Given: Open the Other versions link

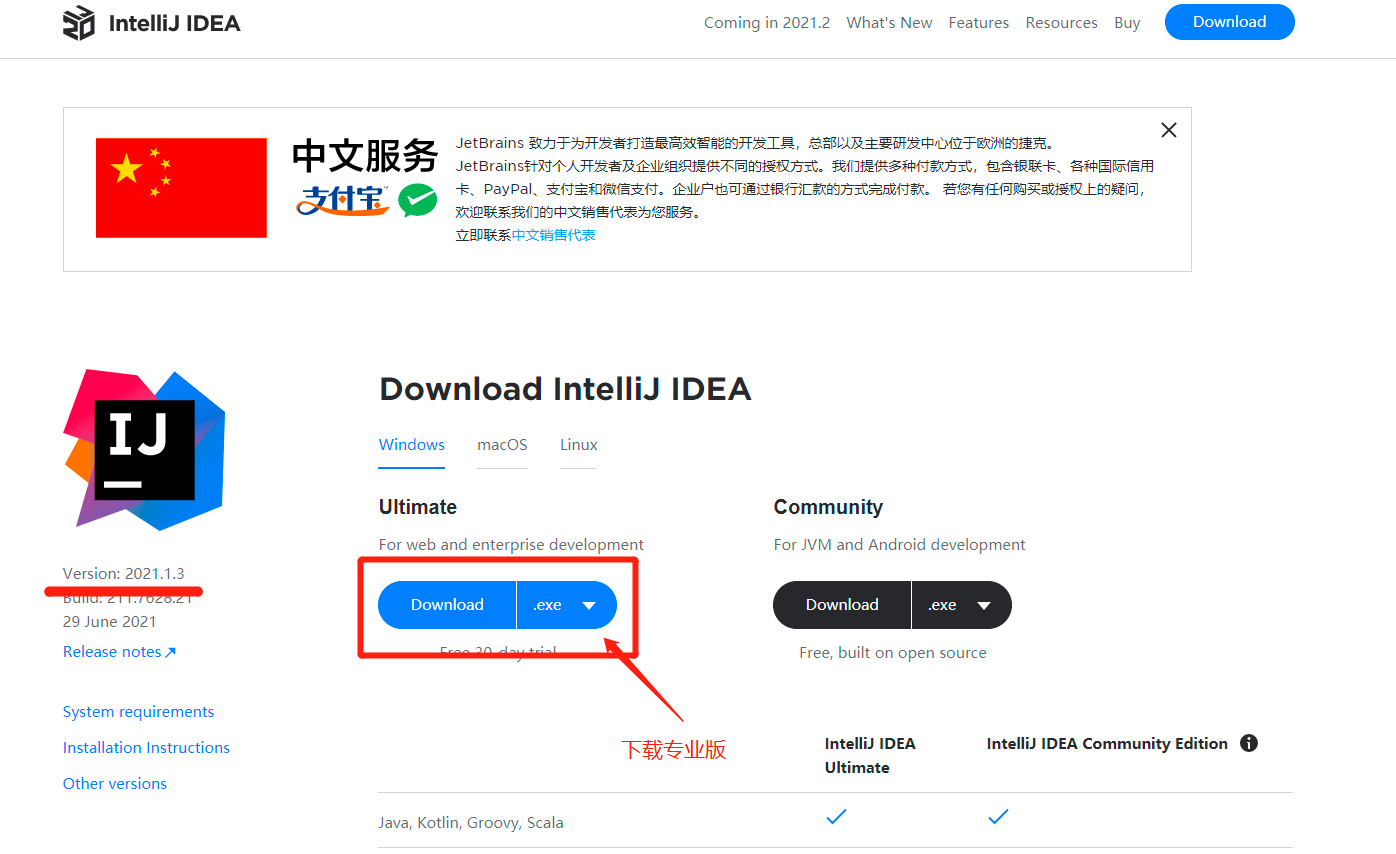Looking at the screenshot, I should pyautogui.click(x=115, y=784).
